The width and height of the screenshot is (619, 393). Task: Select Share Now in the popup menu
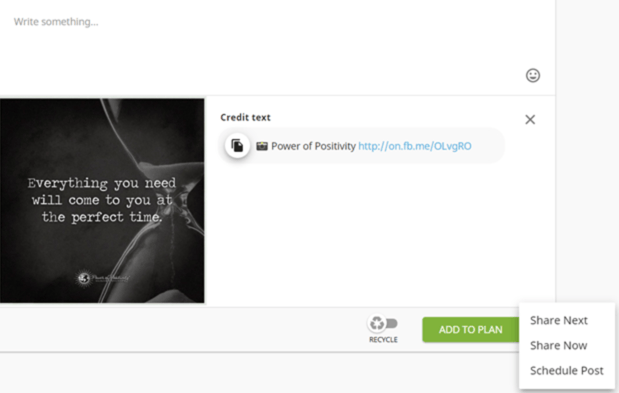coord(558,345)
